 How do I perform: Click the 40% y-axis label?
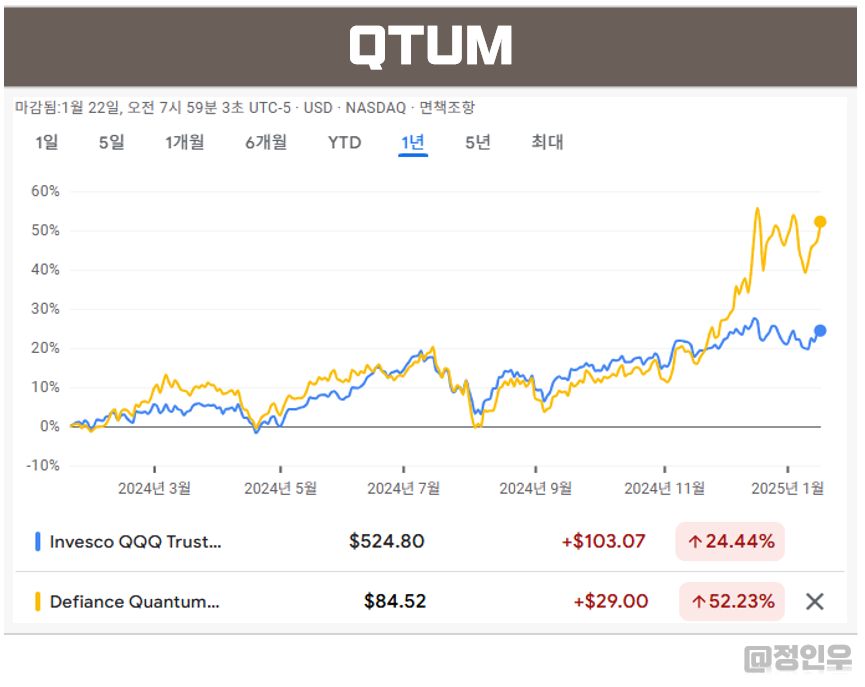45,270
